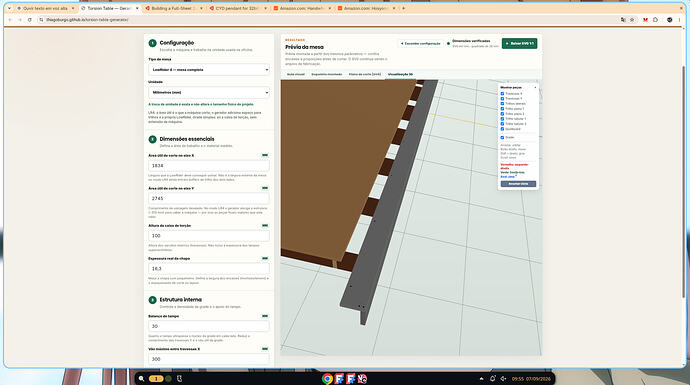The width and height of the screenshot is (690, 385).
Task: Click the green indicator beside Altura da caixa label
Action: pos(265,225)
